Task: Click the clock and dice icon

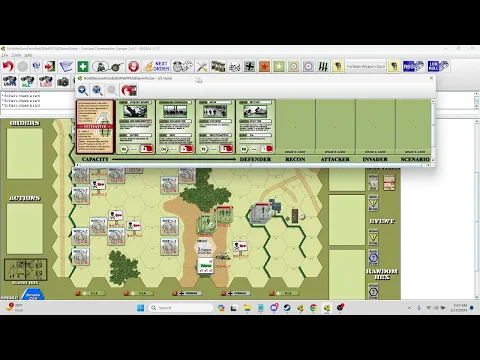Action: (182, 66)
